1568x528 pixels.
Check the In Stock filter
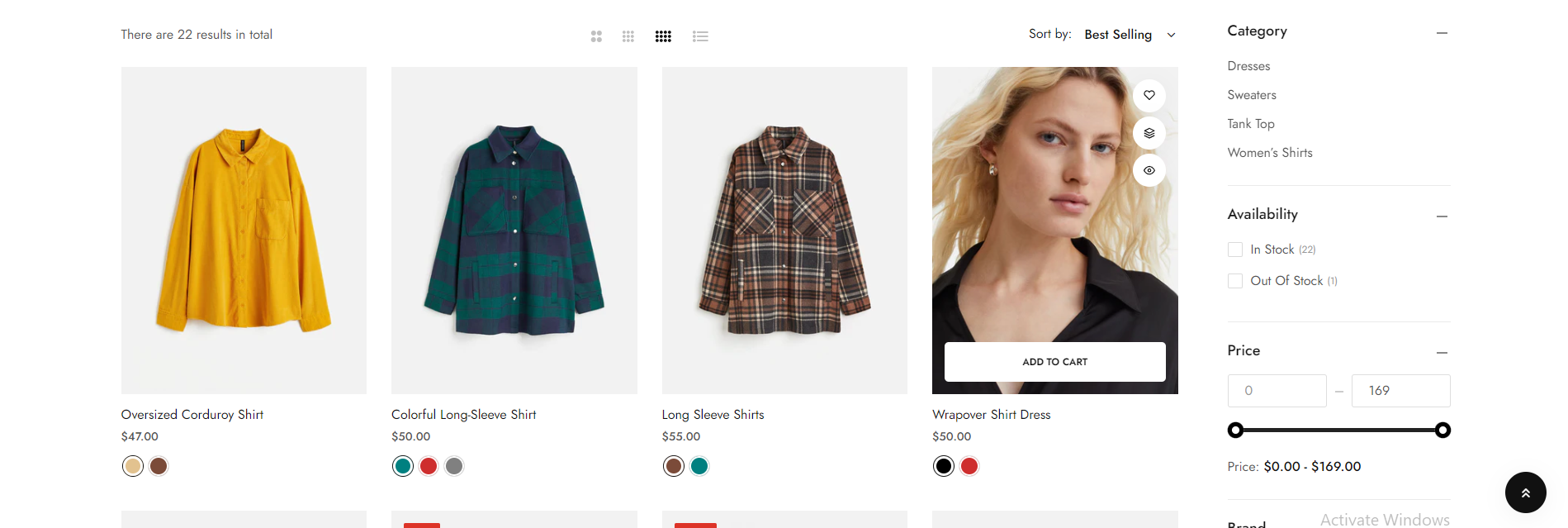[1235, 250]
